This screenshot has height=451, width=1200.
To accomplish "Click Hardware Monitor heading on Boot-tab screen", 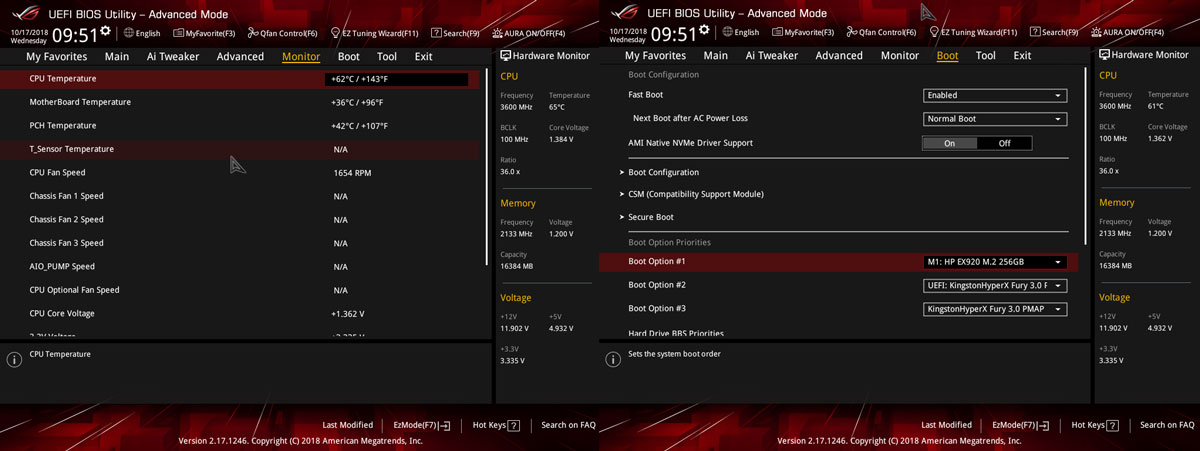I will (1144, 56).
